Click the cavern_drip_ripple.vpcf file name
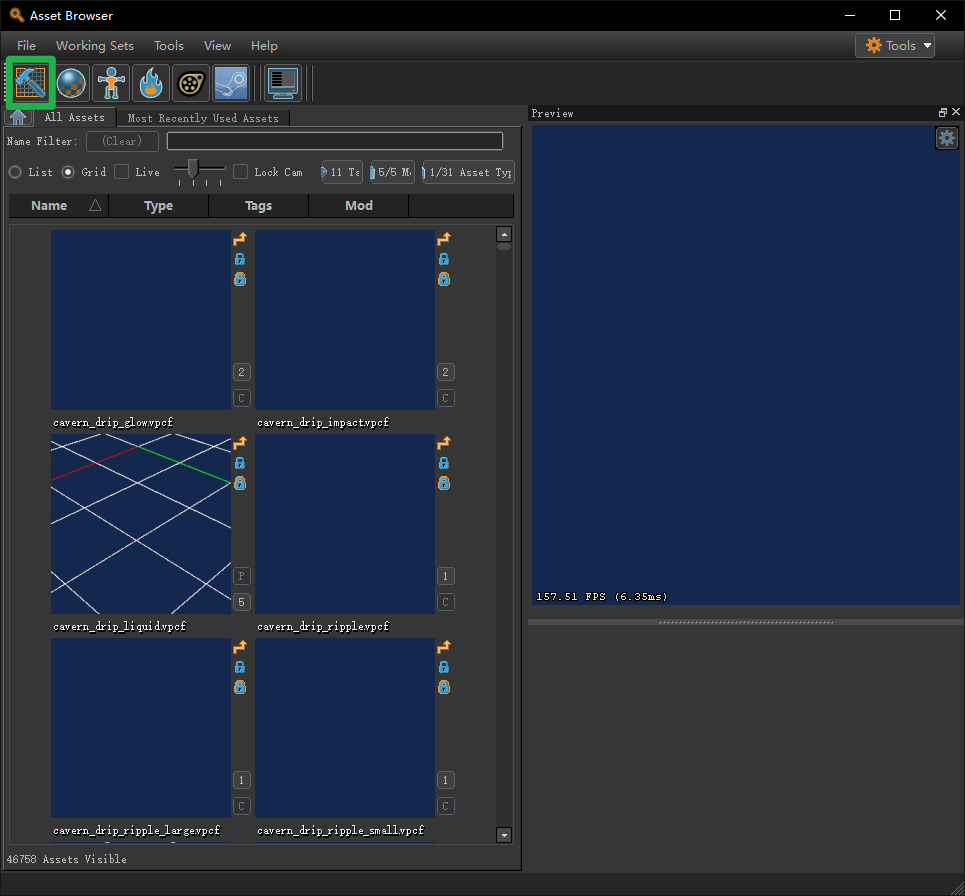965x896 pixels. 323,626
